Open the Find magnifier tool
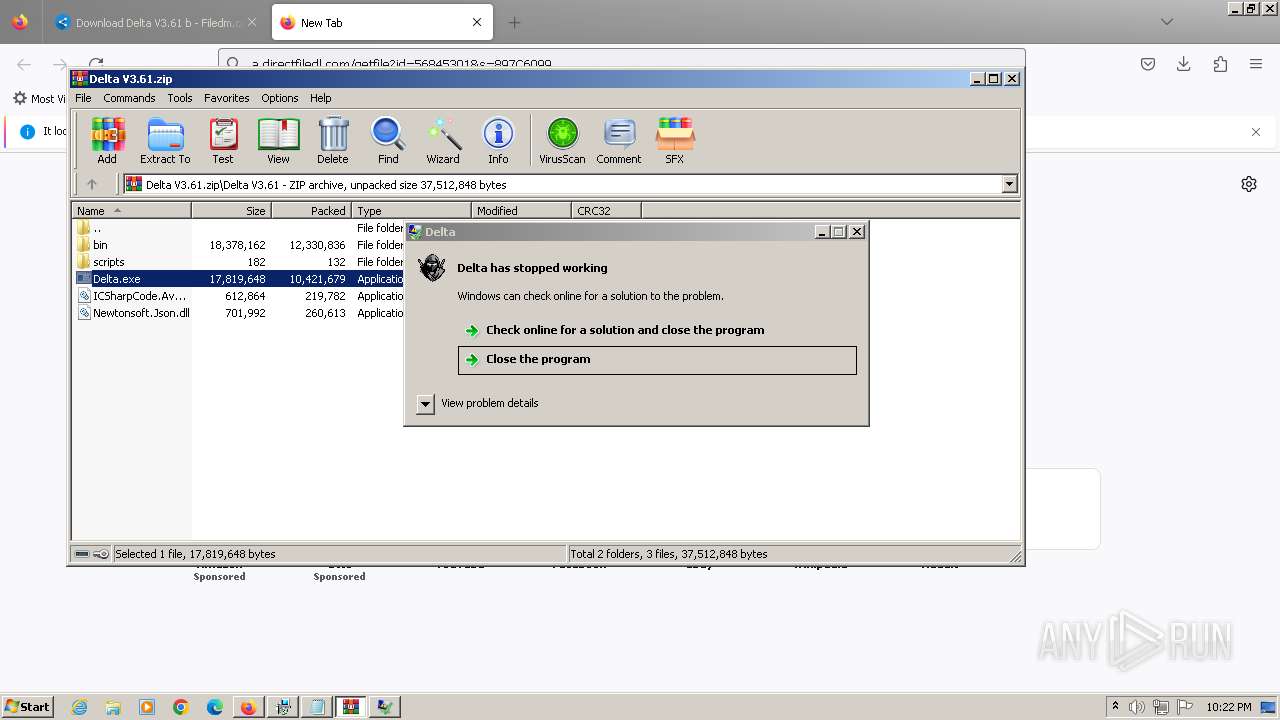This screenshot has height=720, width=1280. tap(388, 140)
